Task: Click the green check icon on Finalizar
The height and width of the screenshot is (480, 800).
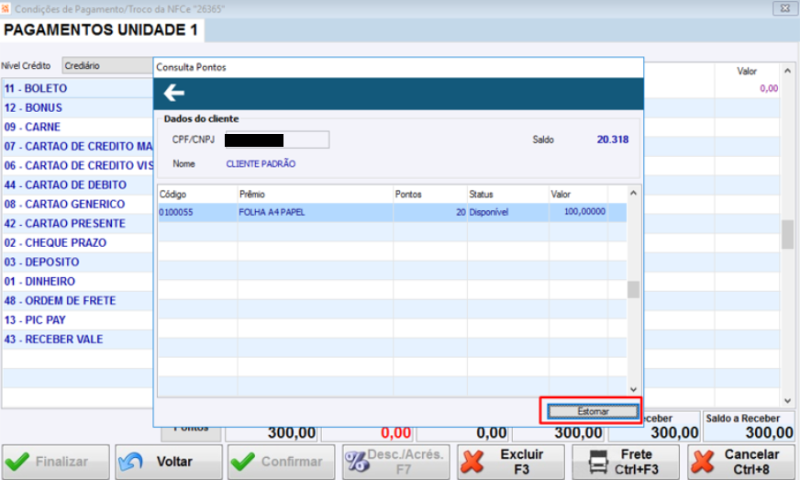Action: [17, 462]
